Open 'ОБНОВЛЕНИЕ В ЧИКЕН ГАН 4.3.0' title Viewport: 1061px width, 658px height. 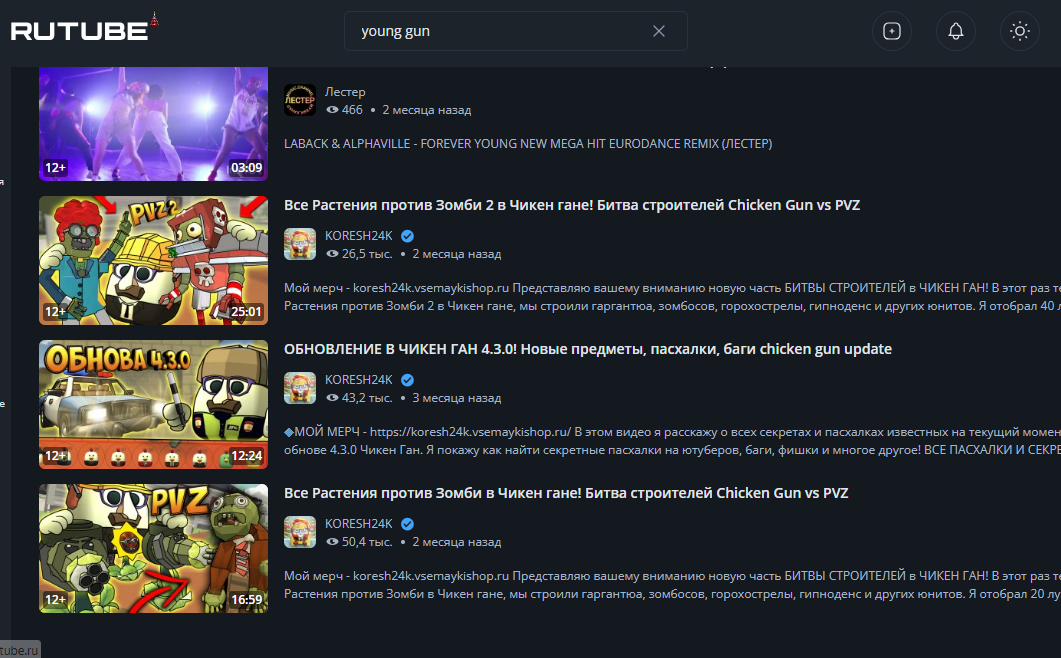click(x=587, y=349)
